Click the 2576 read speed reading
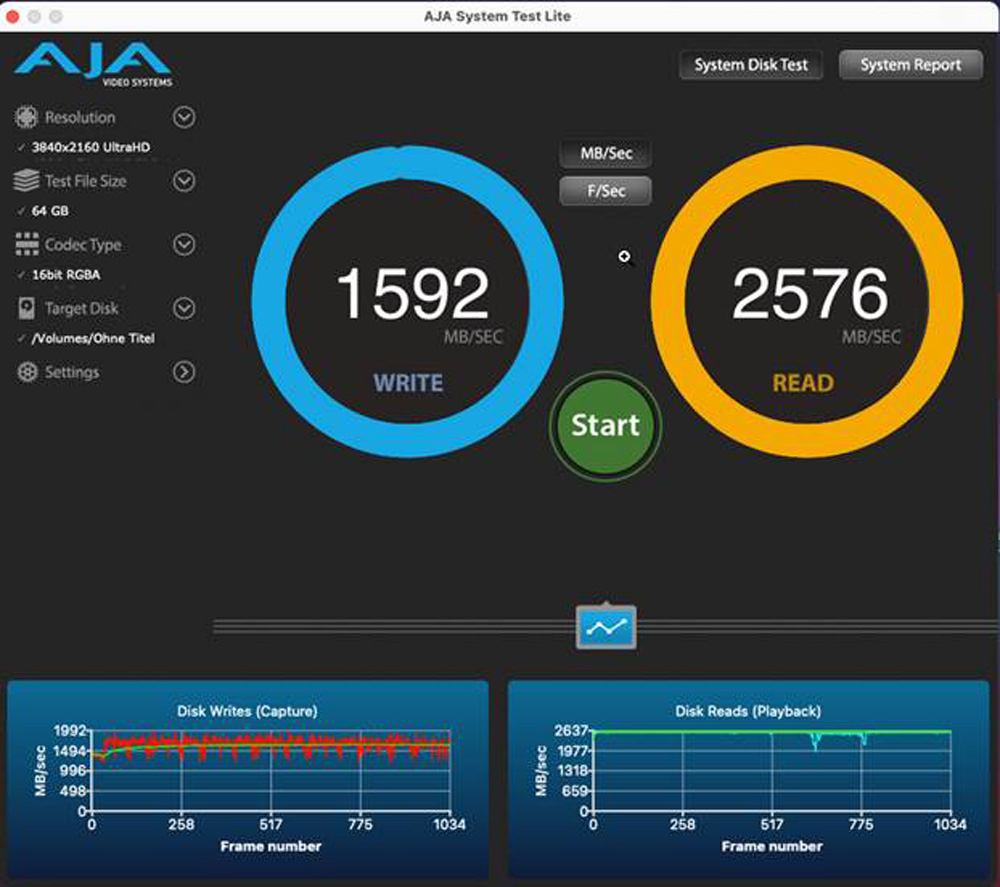Screen dimensions: 1000x887 [x=810, y=293]
